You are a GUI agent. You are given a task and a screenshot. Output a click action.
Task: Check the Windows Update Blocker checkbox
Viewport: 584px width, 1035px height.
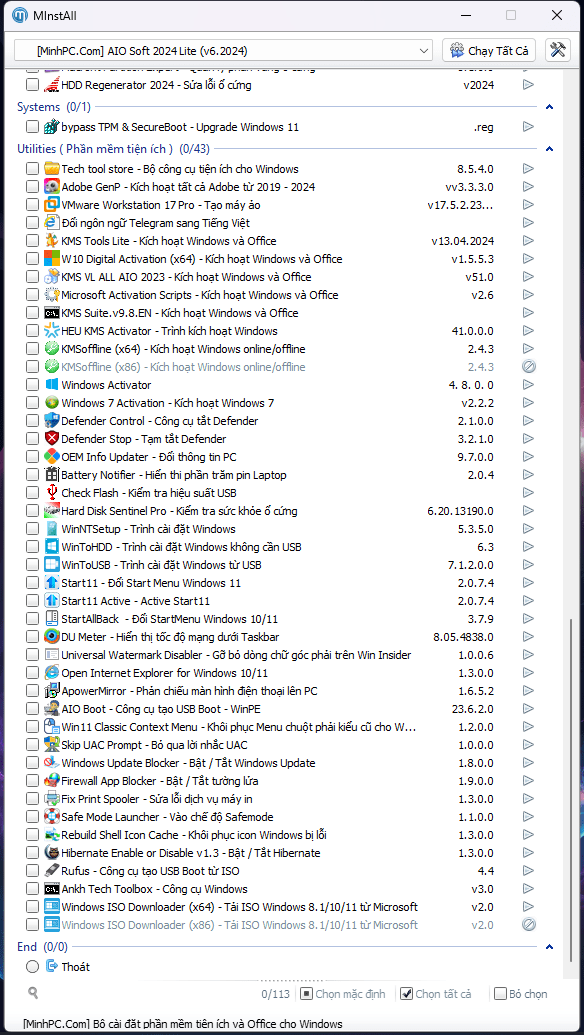[32, 763]
